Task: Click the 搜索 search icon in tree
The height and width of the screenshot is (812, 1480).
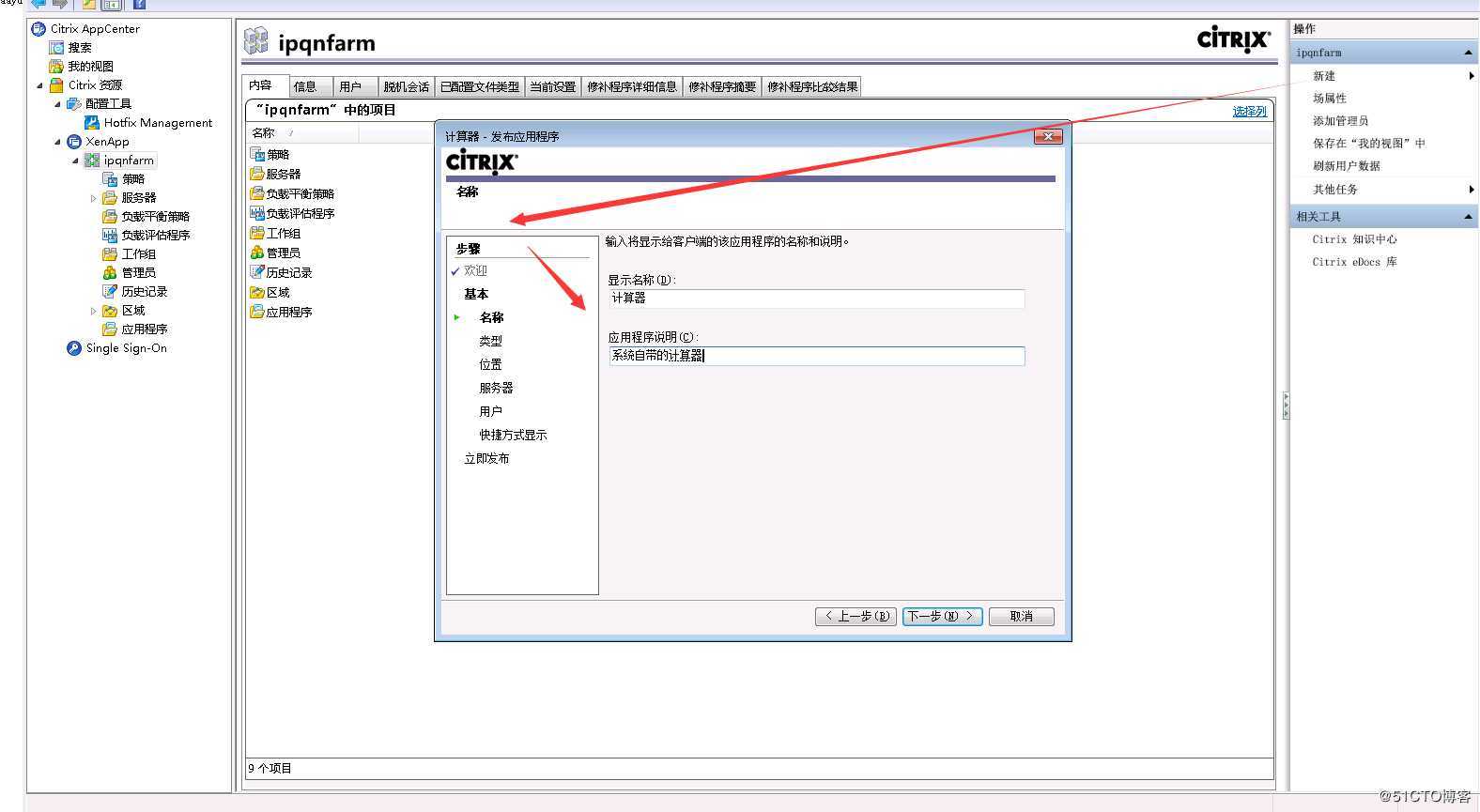Action: 56,47
